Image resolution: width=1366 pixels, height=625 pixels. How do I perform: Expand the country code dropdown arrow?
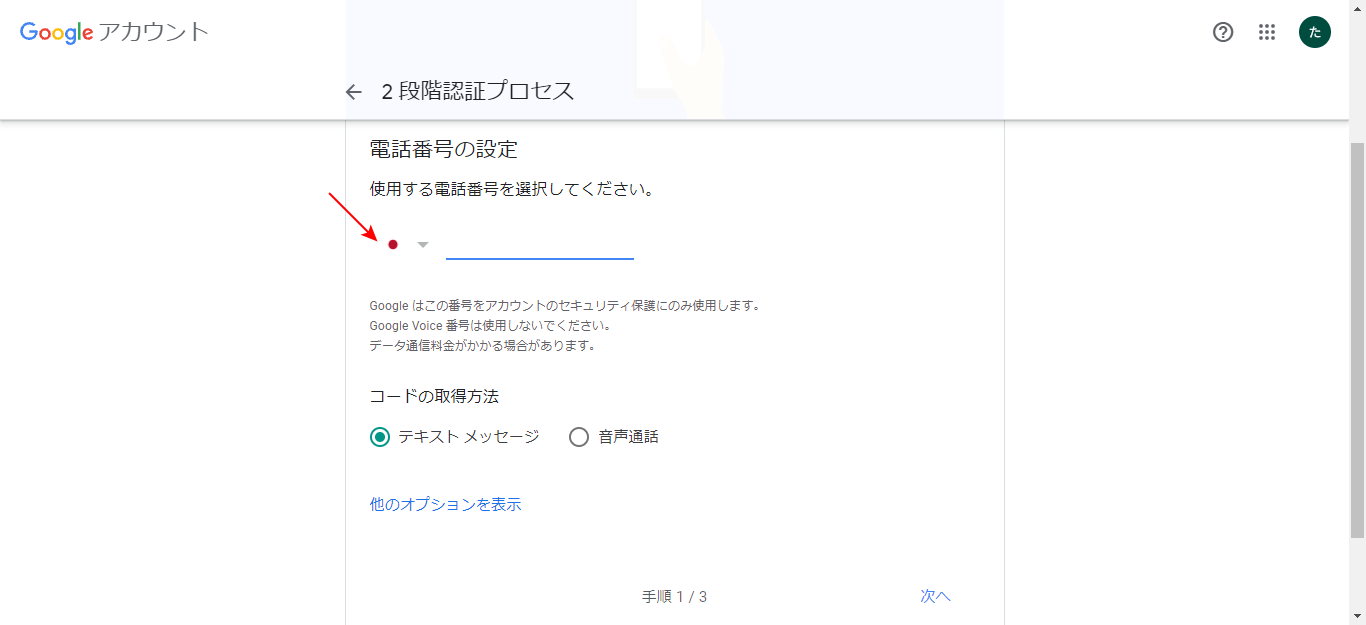coord(423,245)
